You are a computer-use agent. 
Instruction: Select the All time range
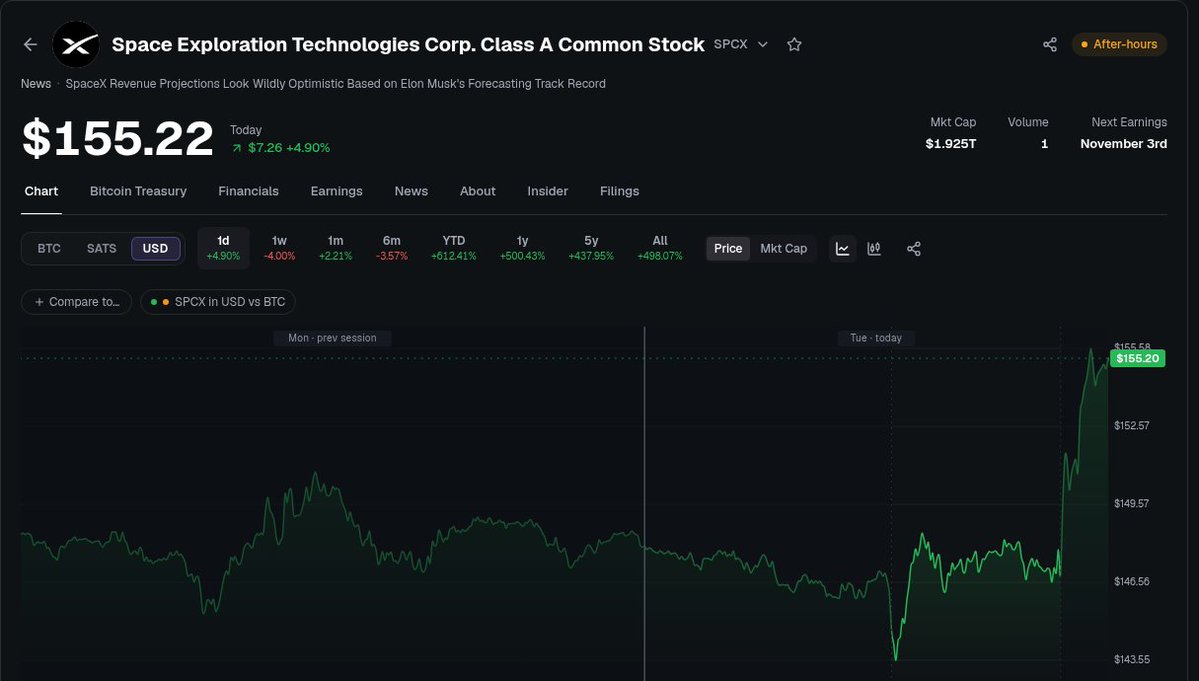660,248
